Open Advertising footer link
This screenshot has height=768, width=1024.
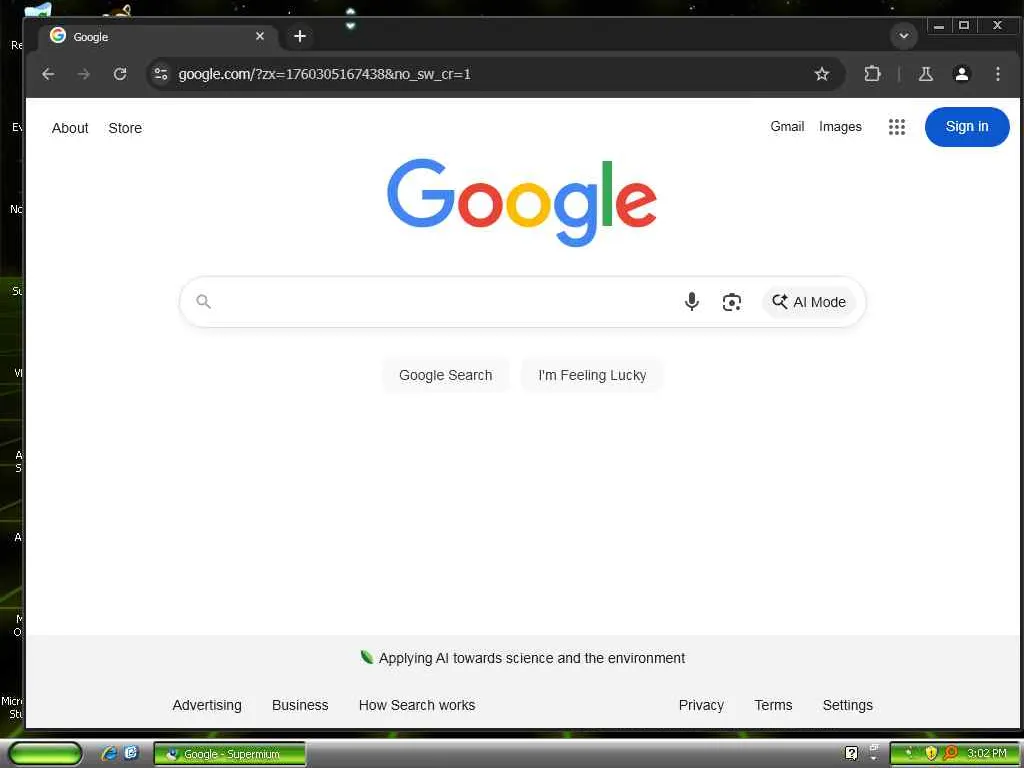[207, 705]
